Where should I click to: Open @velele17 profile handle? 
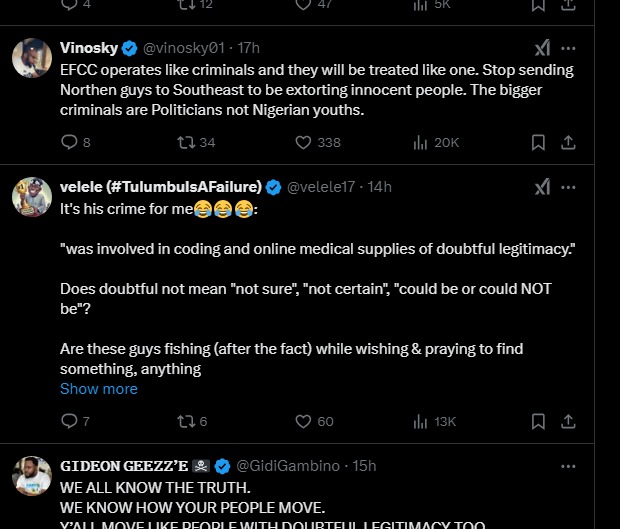[x=324, y=187]
